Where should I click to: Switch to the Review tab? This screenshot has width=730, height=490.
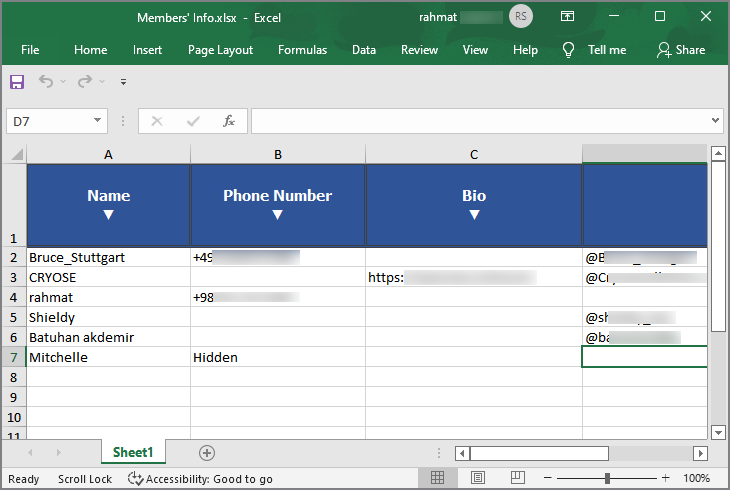click(x=419, y=50)
